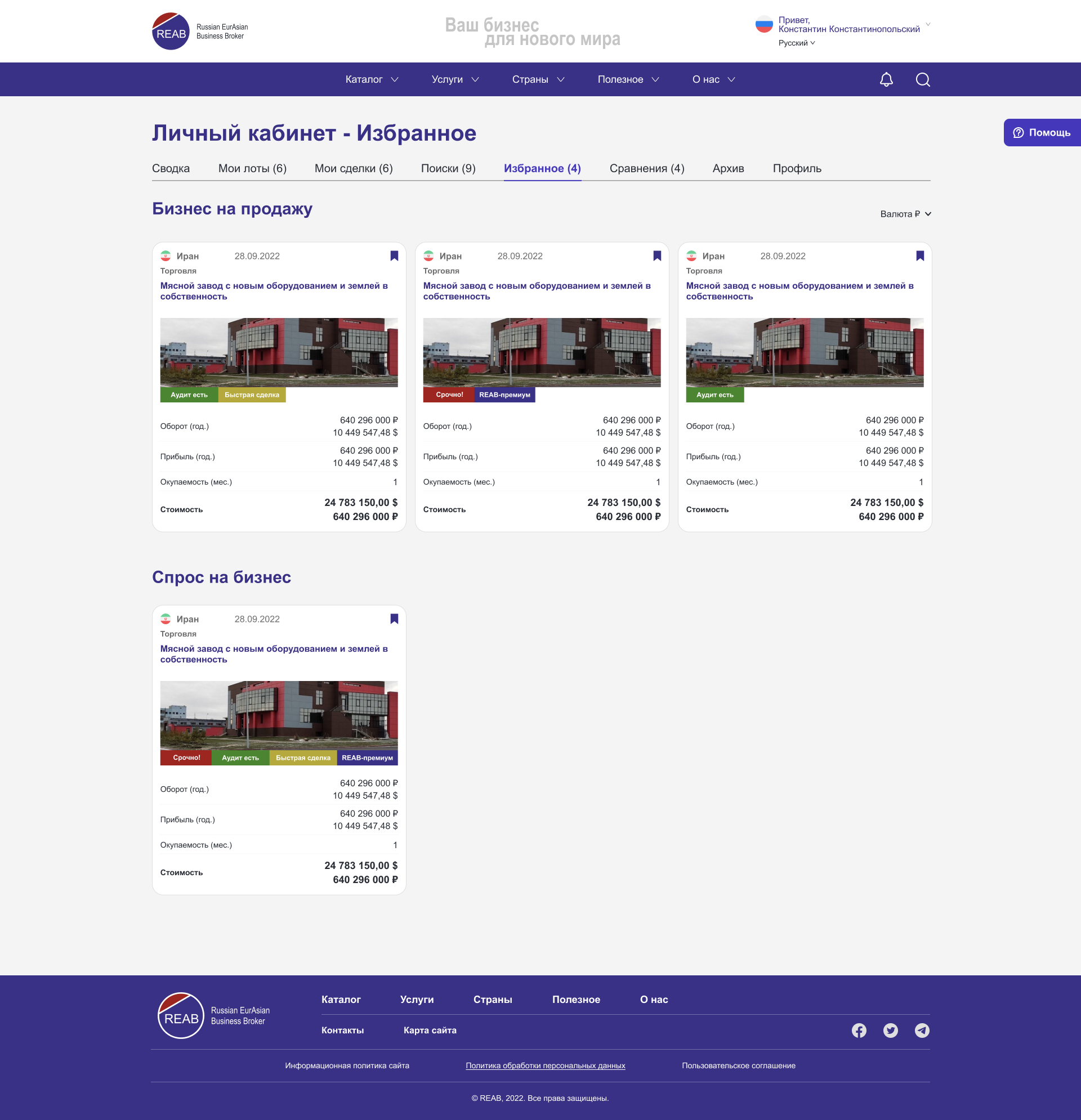This screenshot has height=1120, width=1081.
Task: Expand the Валюта ₽ currency dropdown
Action: [x=905, y=214]
